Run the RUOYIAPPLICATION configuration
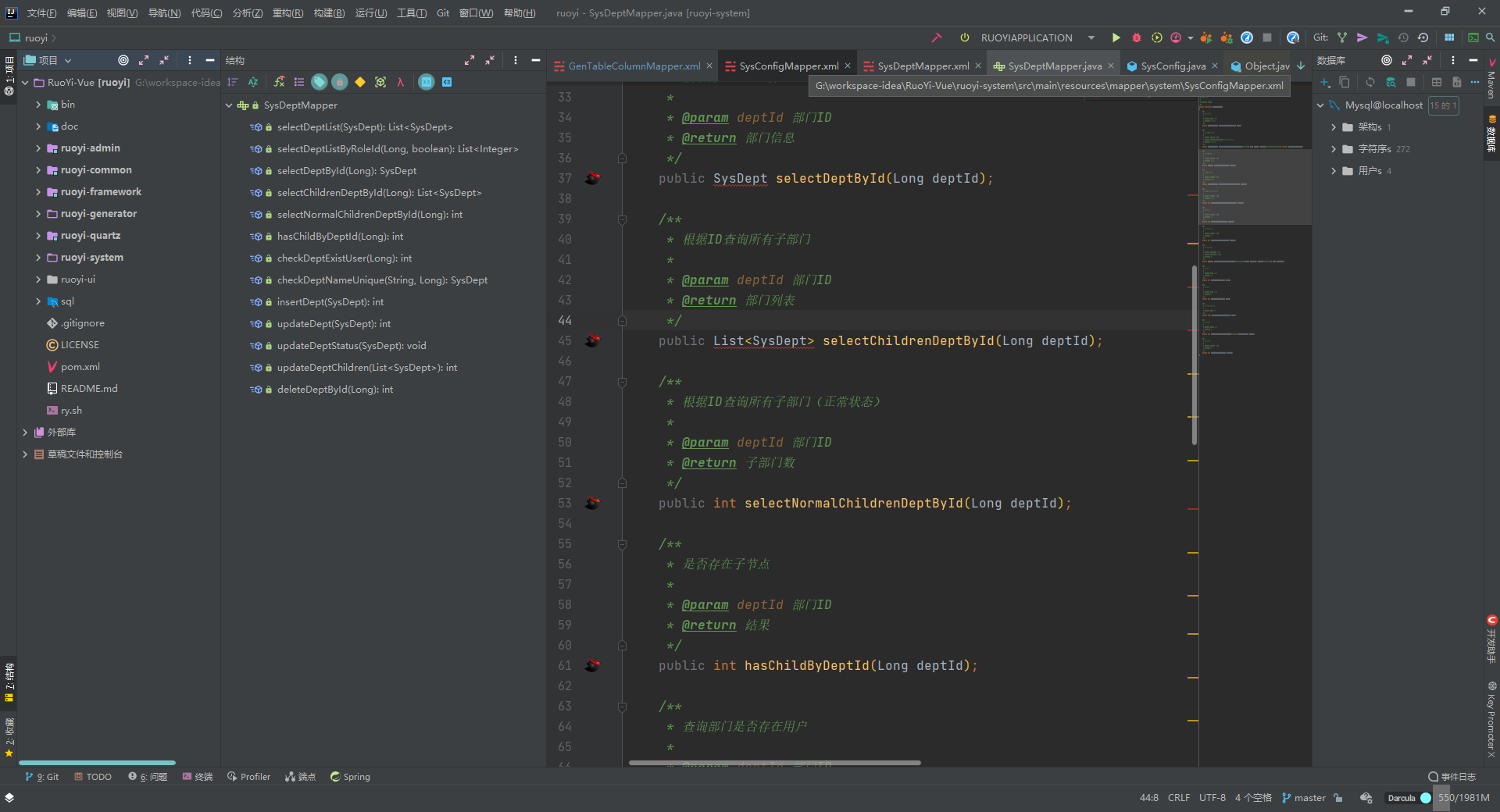Image resolution: width=1500 pixels, height=812 pixels. click(1116, 37)
